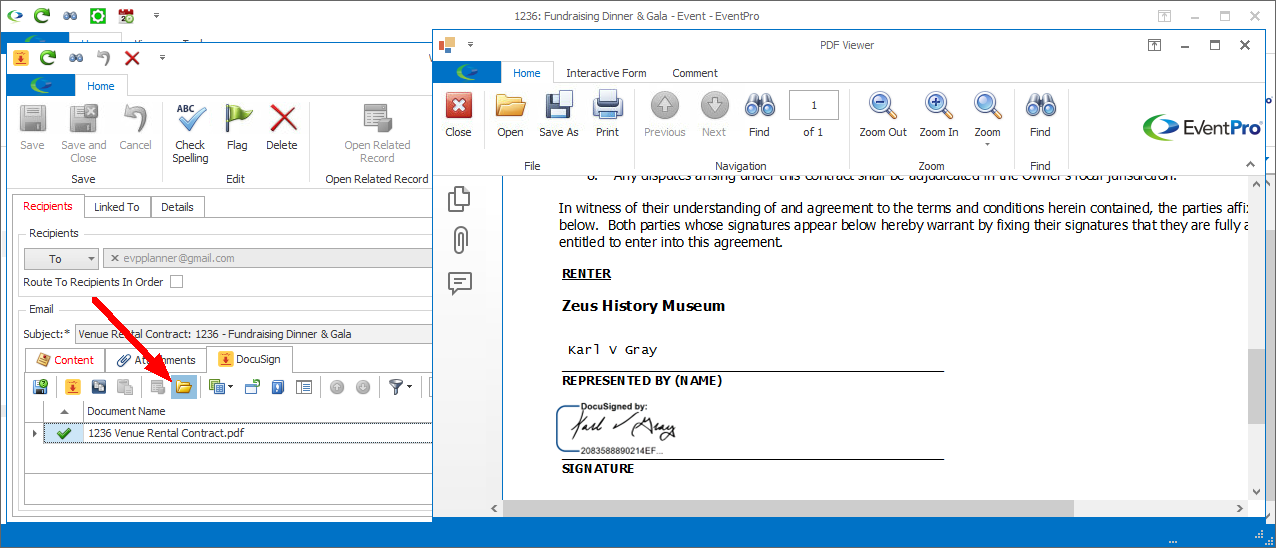Toggle Route To Recipients In Order checkbox

pyautogui.click(x=176, y=282)
